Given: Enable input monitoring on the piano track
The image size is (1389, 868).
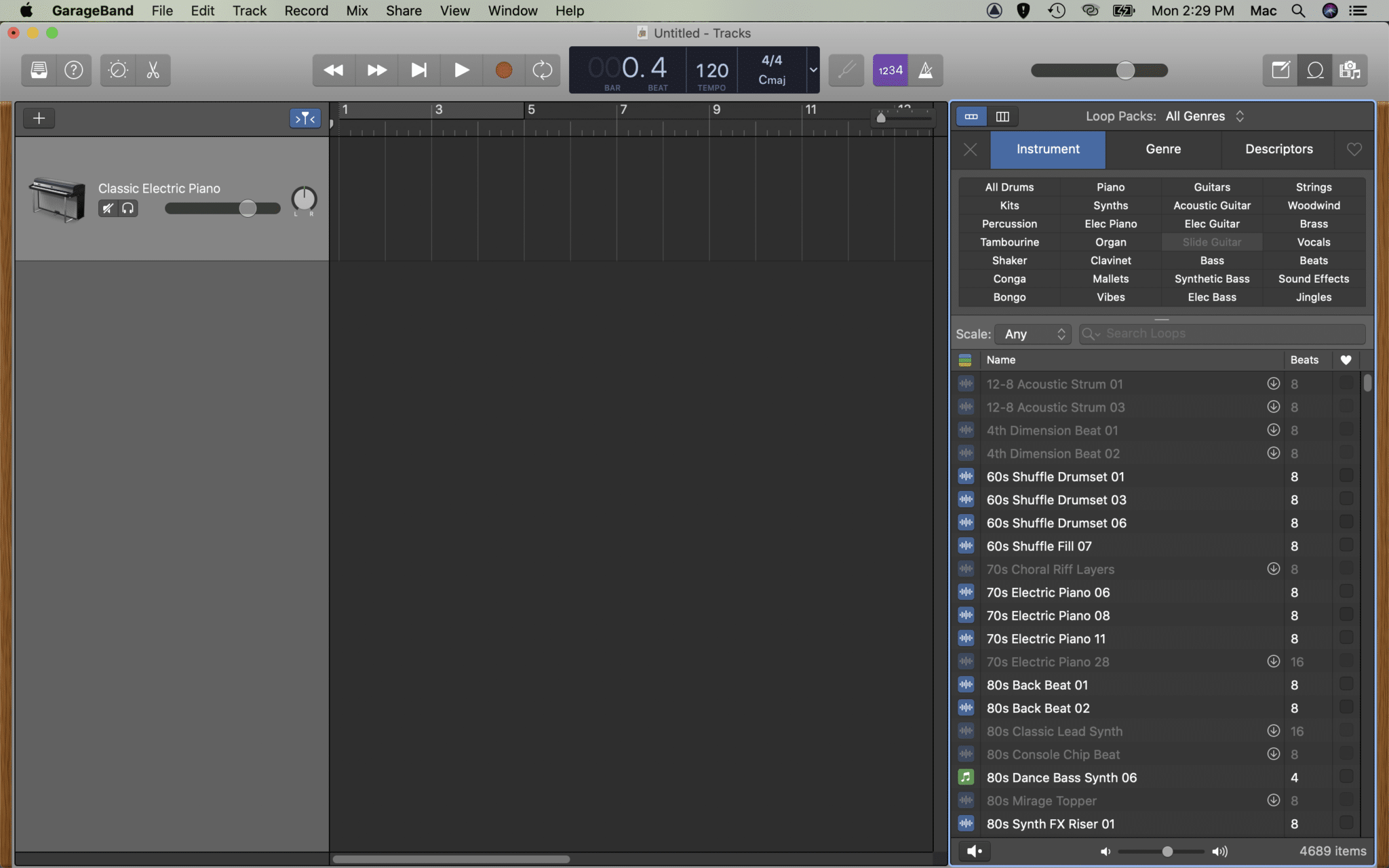Looking at the screenshot, I should tap(128, 208).
